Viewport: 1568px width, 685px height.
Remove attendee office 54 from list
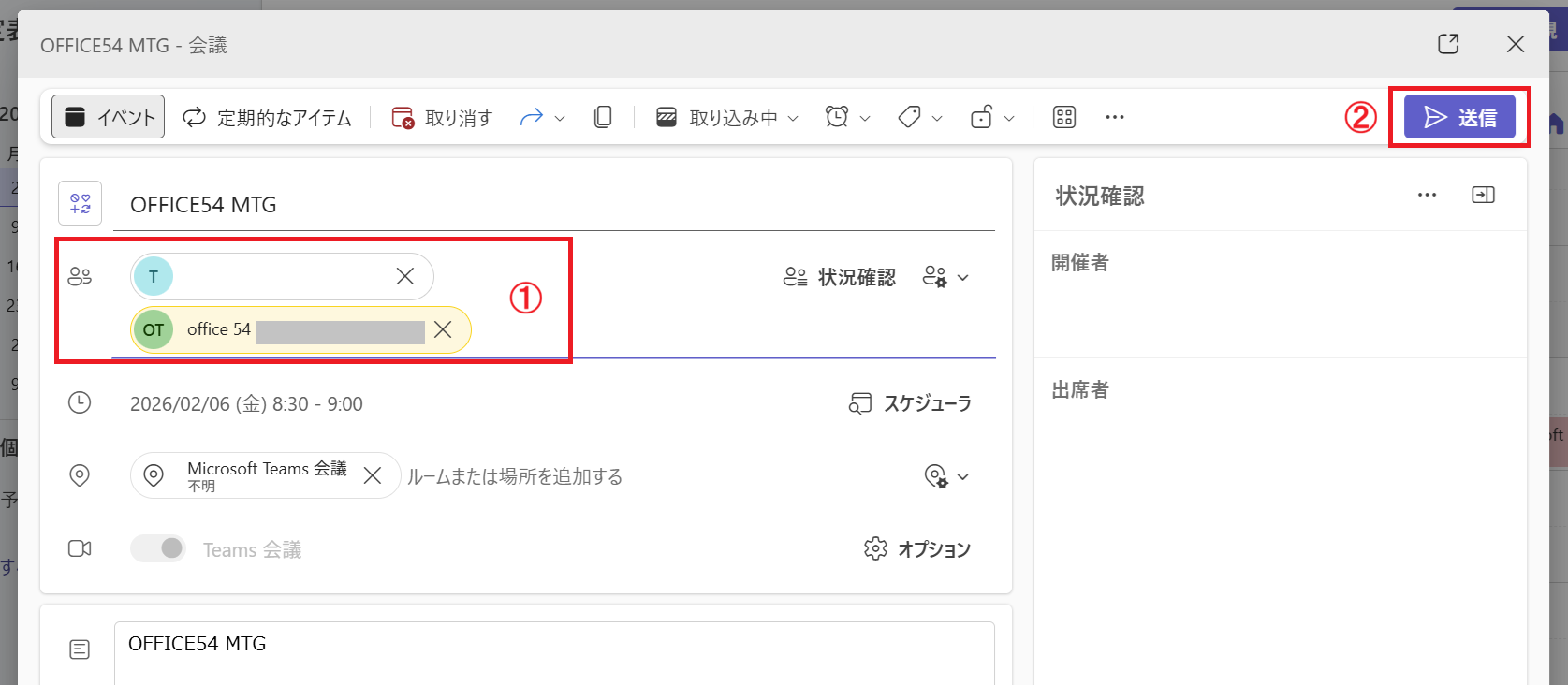[x=443, y=329]
